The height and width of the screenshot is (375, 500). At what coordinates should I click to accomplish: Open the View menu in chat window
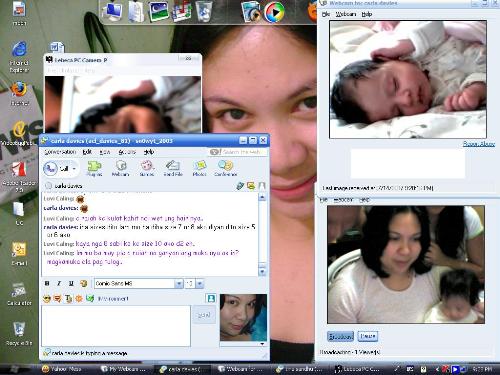tap(105, 152)
